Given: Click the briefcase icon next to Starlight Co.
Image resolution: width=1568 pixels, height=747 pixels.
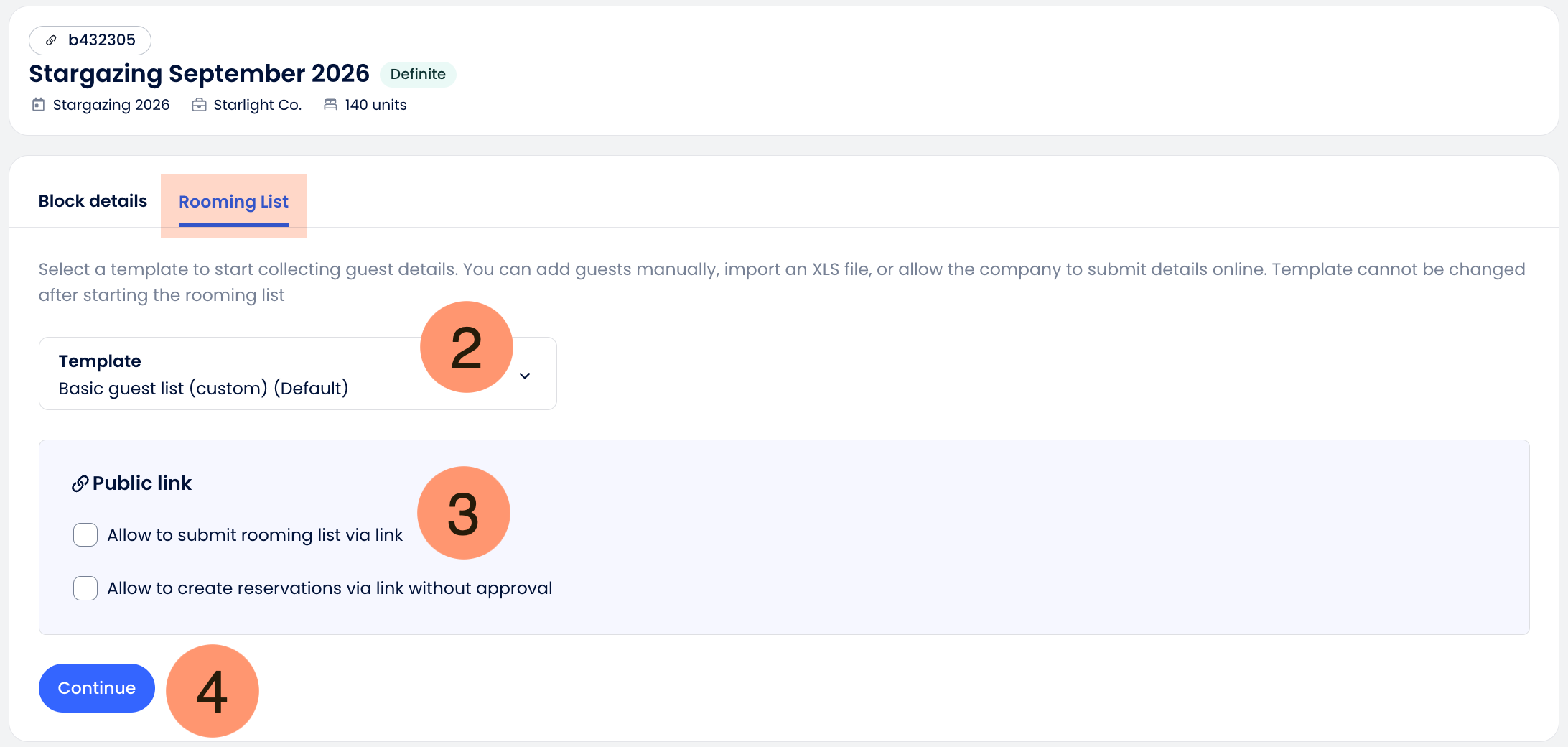Looking at the screenshot, I should (x=199, y=105).
